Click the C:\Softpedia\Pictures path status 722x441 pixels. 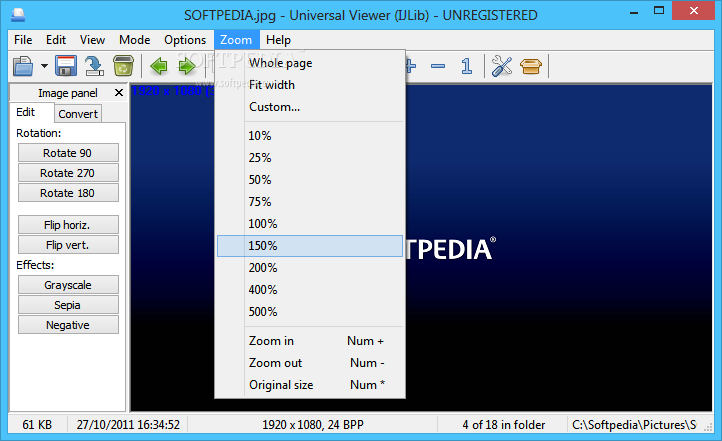click(634, 424)
